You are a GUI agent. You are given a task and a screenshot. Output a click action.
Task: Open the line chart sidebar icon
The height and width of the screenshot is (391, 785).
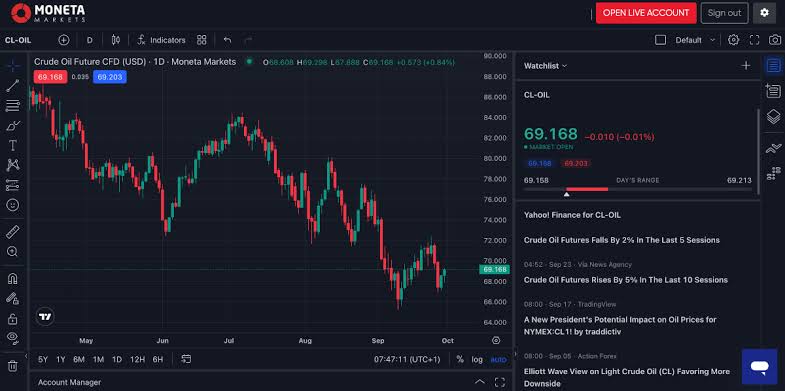pos(773,148)
